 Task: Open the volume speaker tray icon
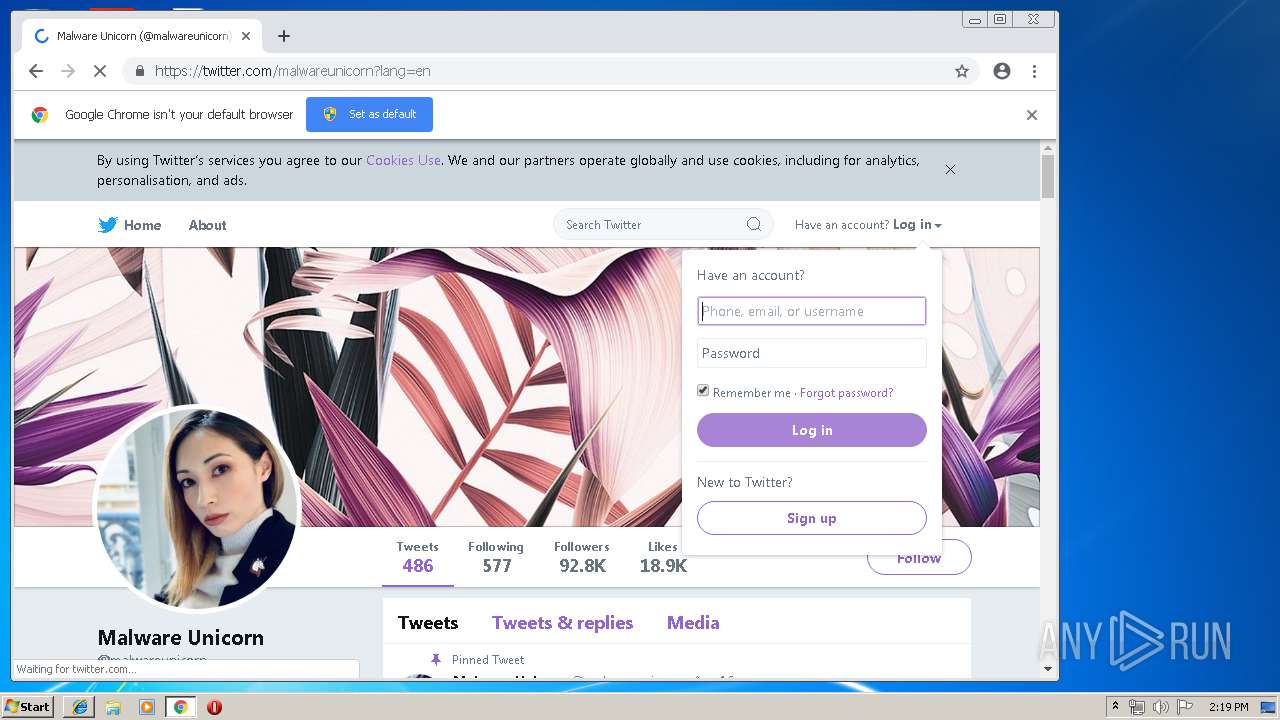[1160, 707]
